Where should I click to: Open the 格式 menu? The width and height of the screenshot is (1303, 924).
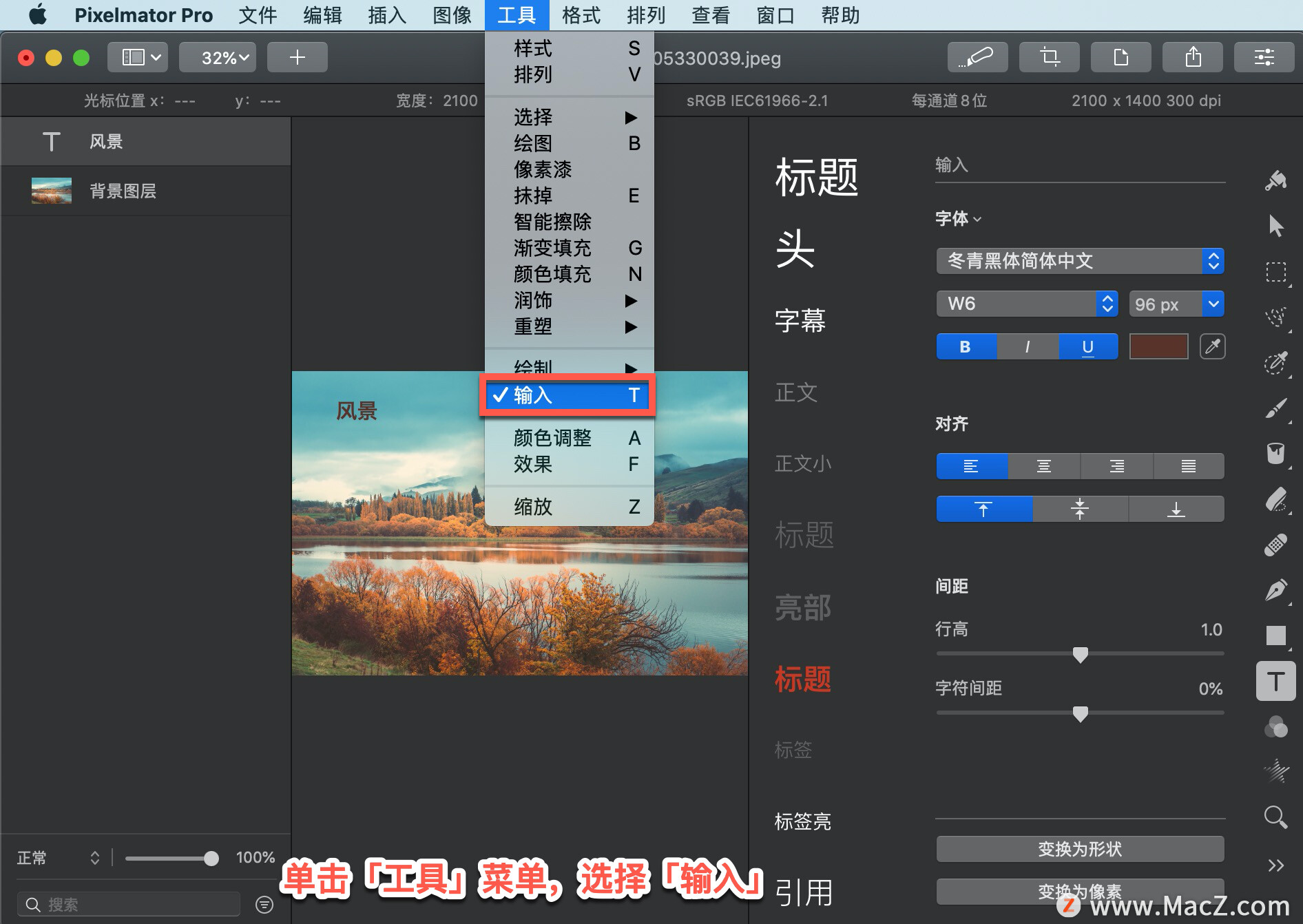tap(581, 15)
